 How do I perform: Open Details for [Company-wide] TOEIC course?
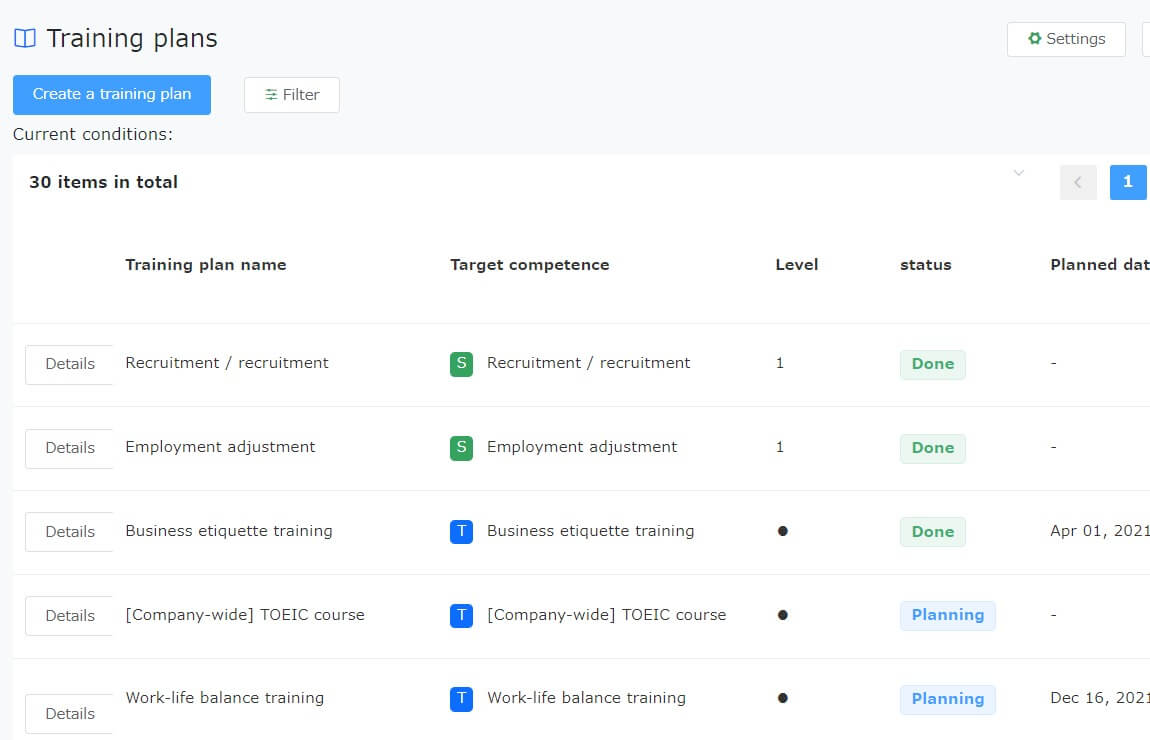[69, 616]
